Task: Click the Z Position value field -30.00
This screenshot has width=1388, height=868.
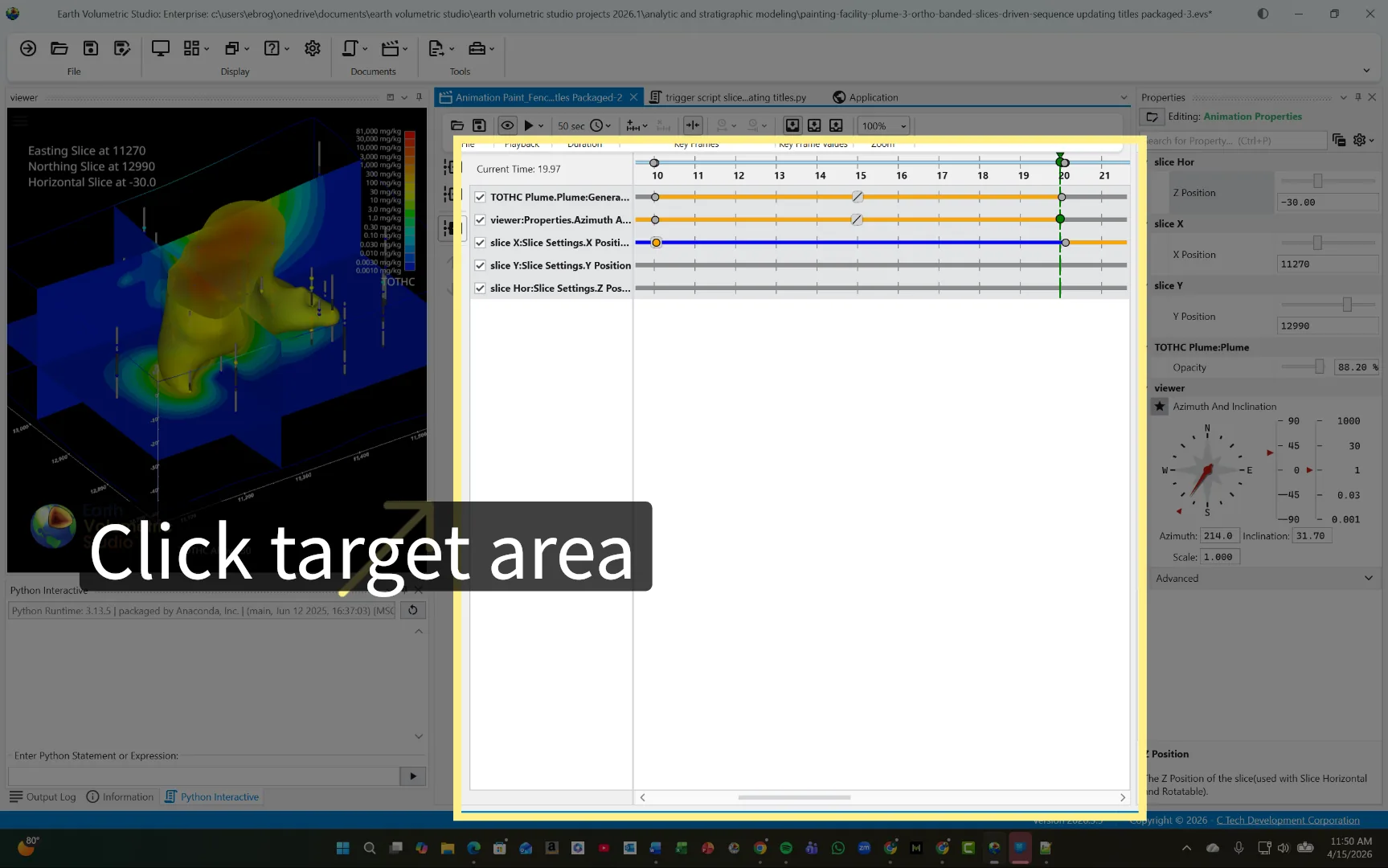Action: click(1327, 203)
